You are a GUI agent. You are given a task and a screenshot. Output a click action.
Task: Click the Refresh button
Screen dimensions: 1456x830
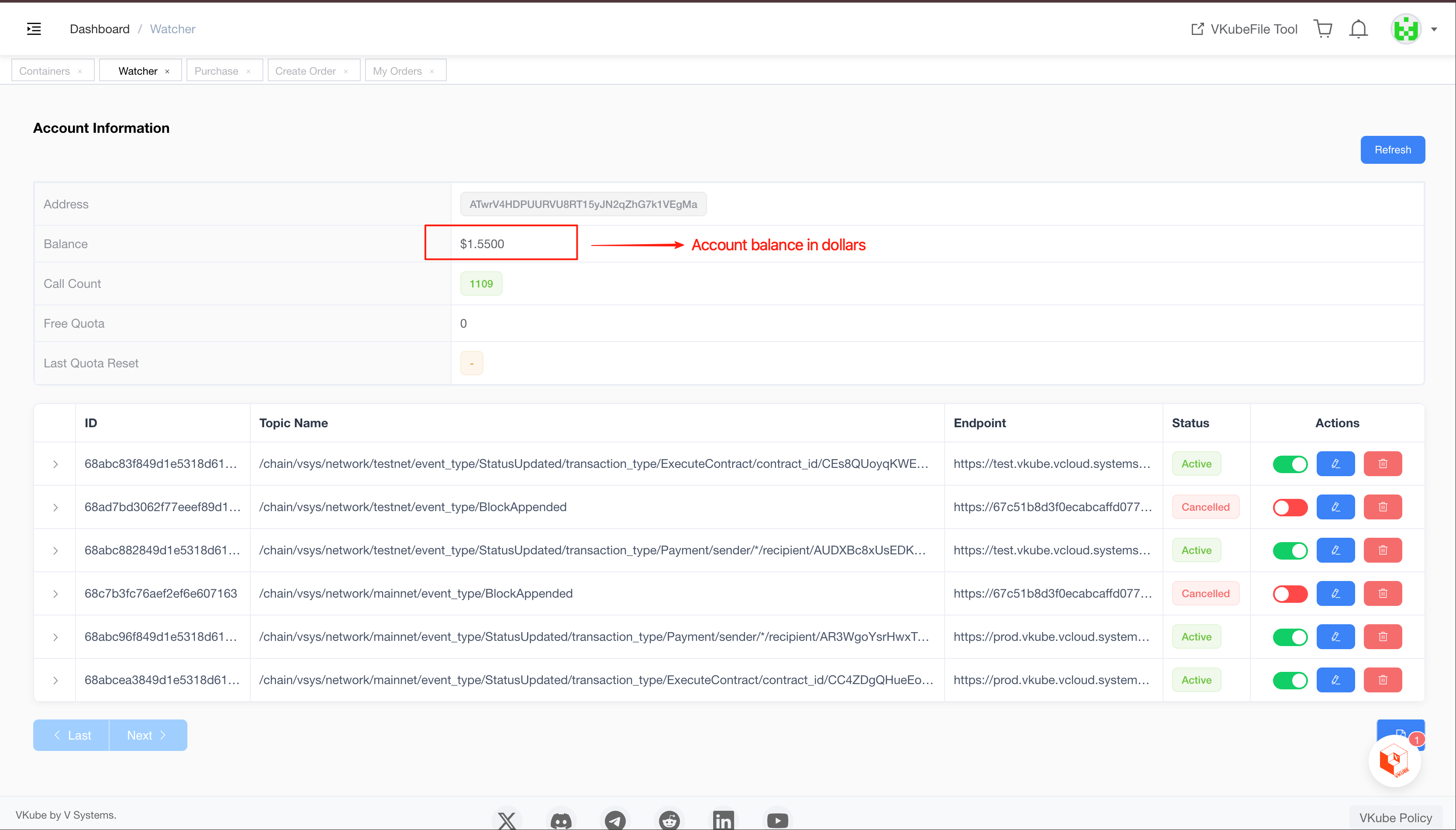(x=1392, y=149)
